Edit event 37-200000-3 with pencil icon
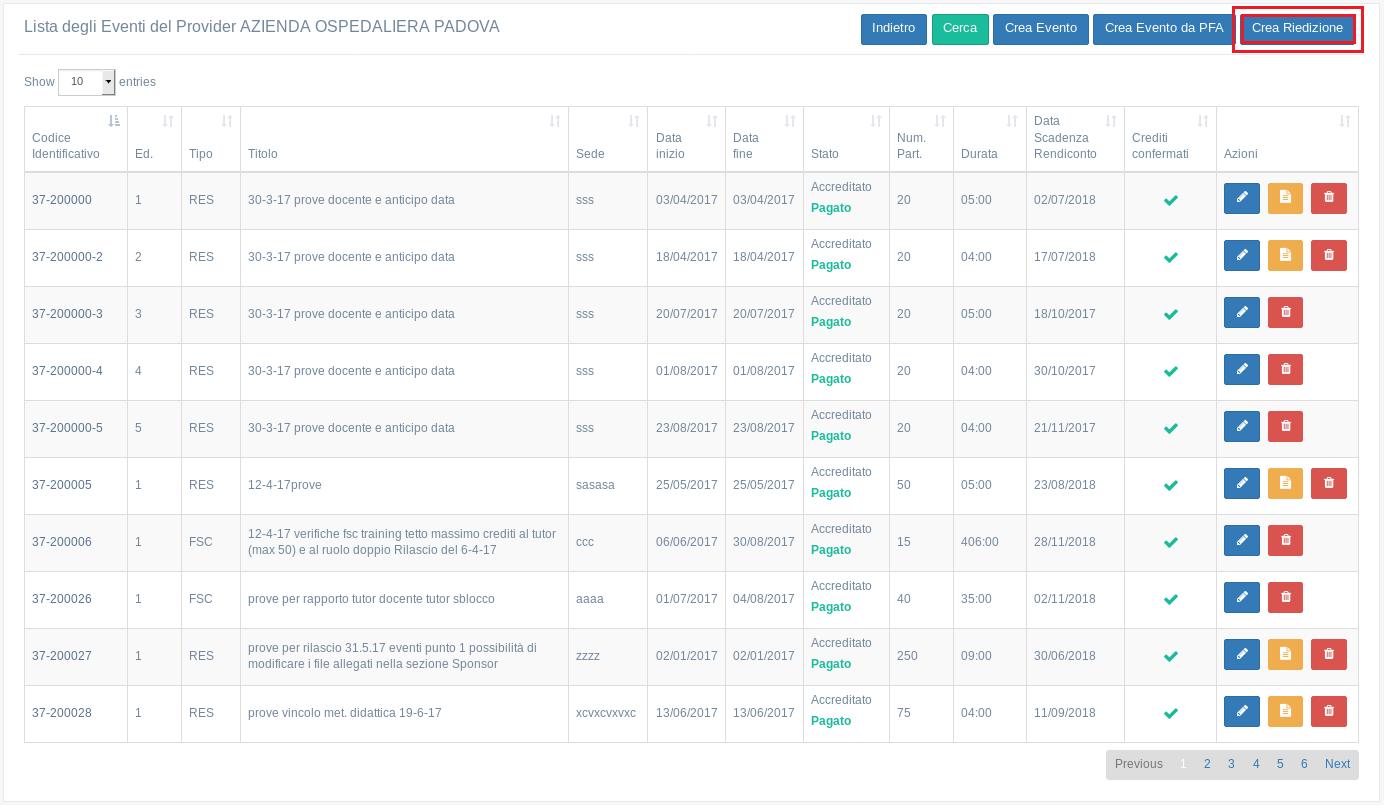 (x=1242, y=312)
